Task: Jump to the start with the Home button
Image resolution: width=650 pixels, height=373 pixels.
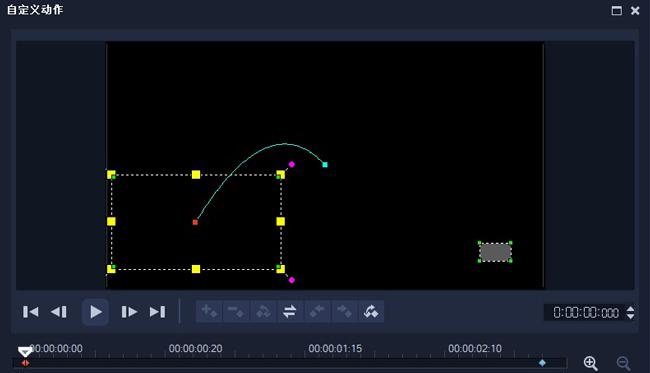Action: pyautogui.click(x=31, y=312)
